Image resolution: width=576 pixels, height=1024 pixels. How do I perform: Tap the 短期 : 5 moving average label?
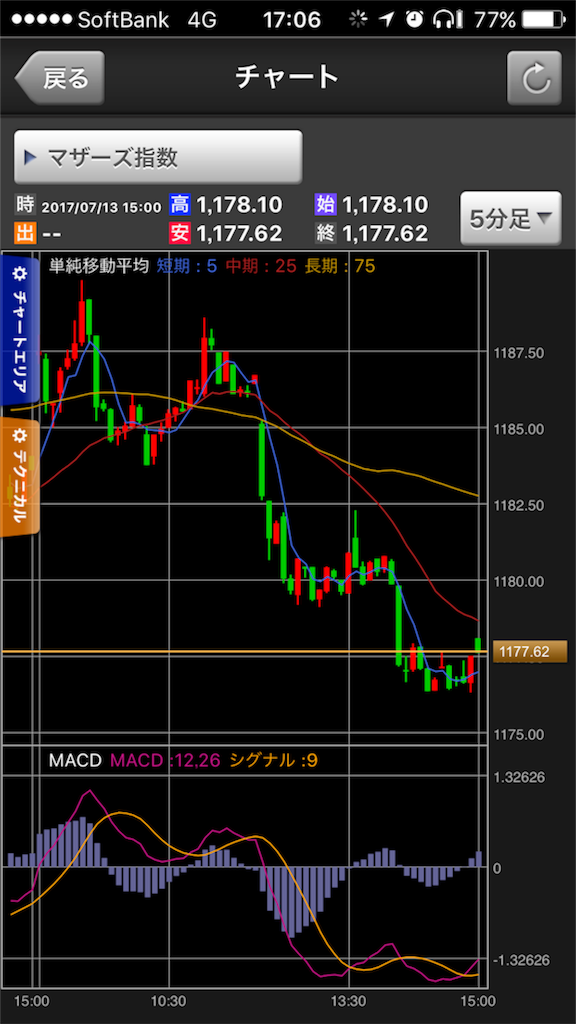point(186,266)
